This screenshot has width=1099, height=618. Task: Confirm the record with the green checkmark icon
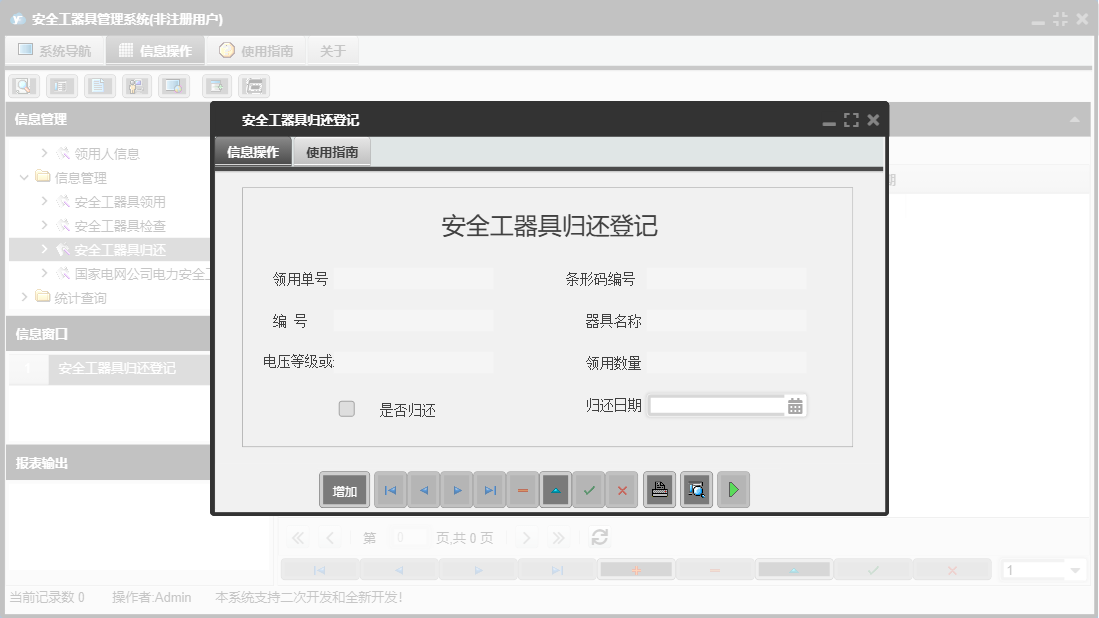(588, 489)
